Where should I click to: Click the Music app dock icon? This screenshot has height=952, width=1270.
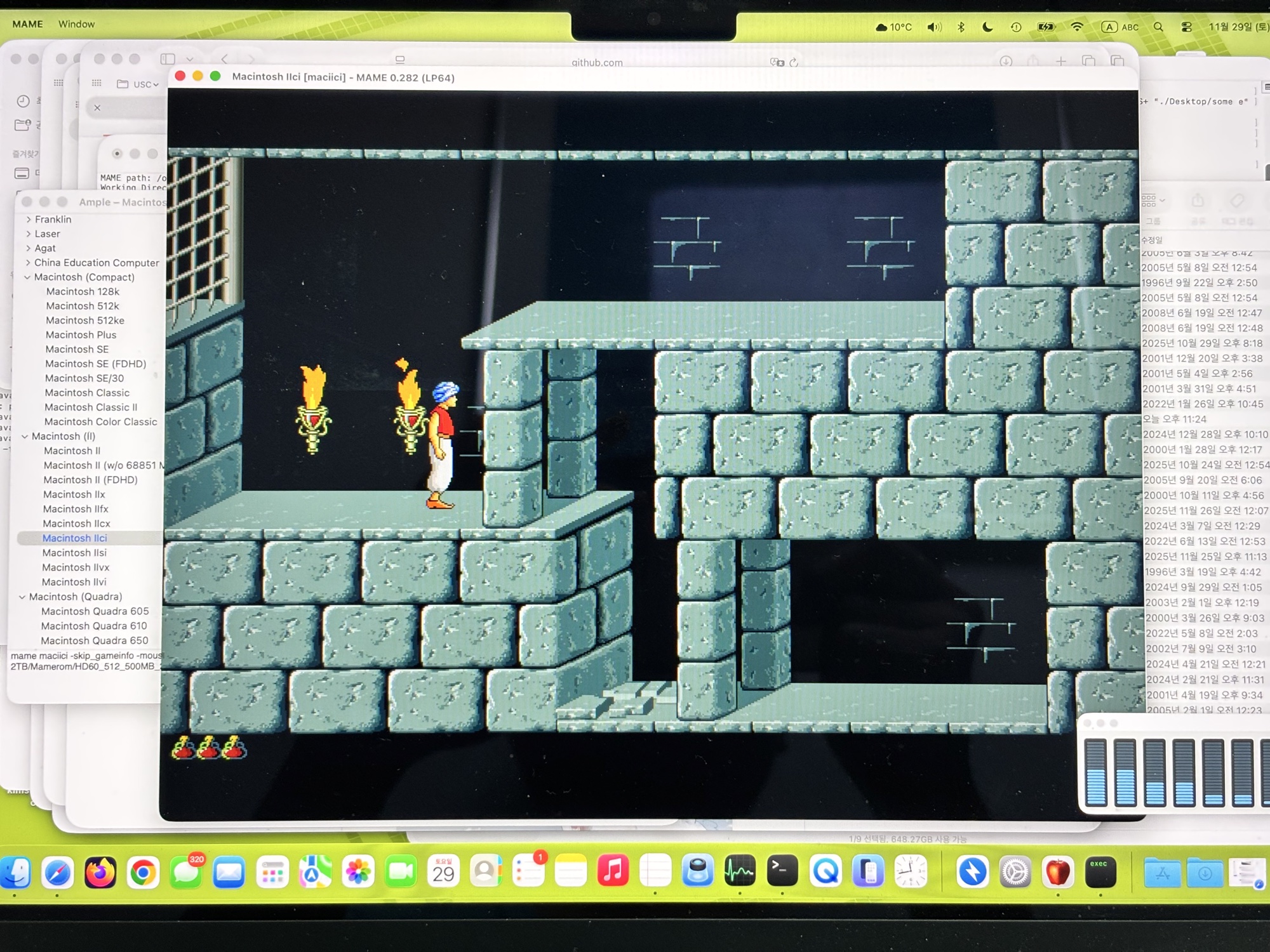point(613,871)
